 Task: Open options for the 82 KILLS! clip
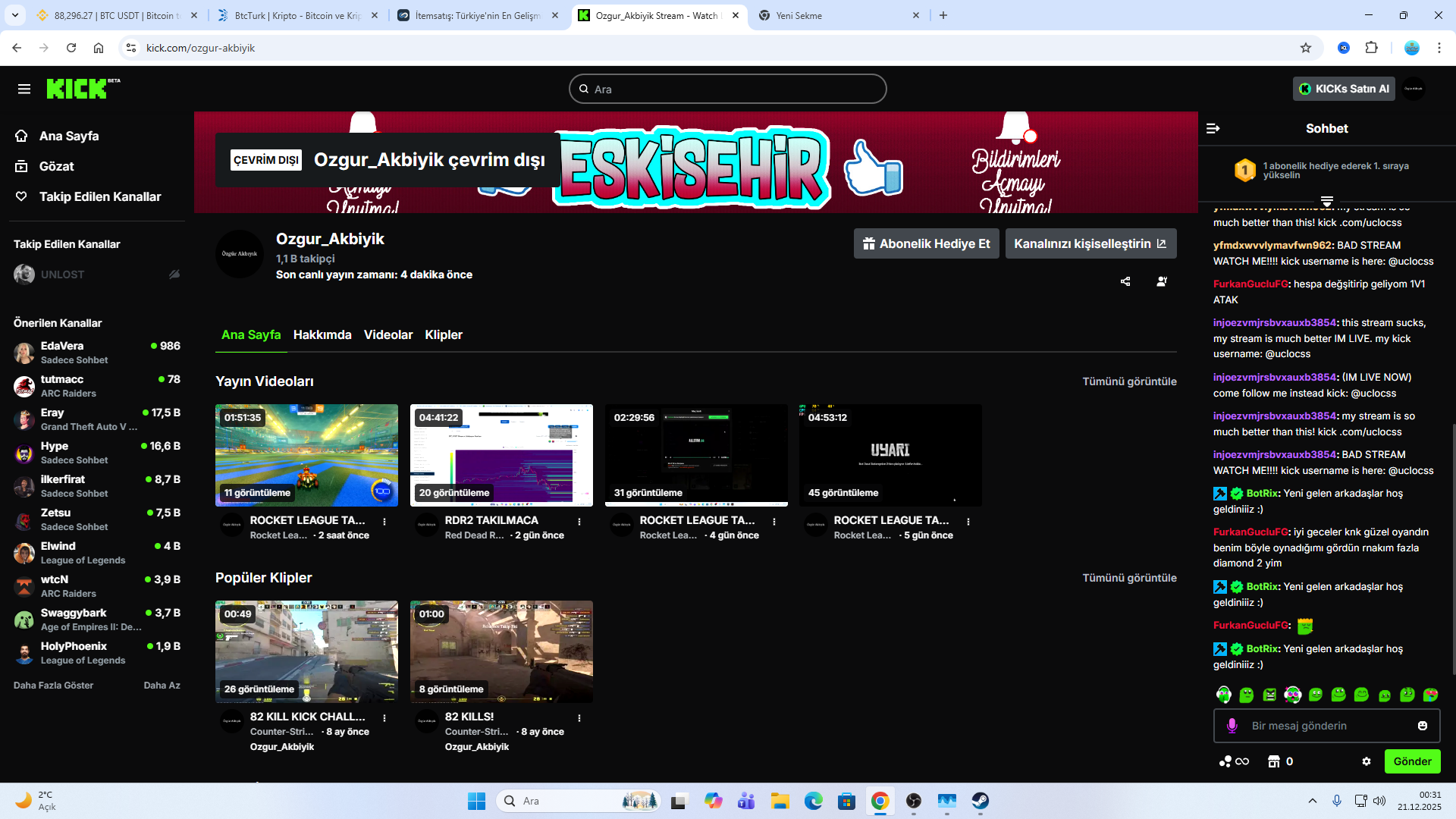(x=579, y=718)
